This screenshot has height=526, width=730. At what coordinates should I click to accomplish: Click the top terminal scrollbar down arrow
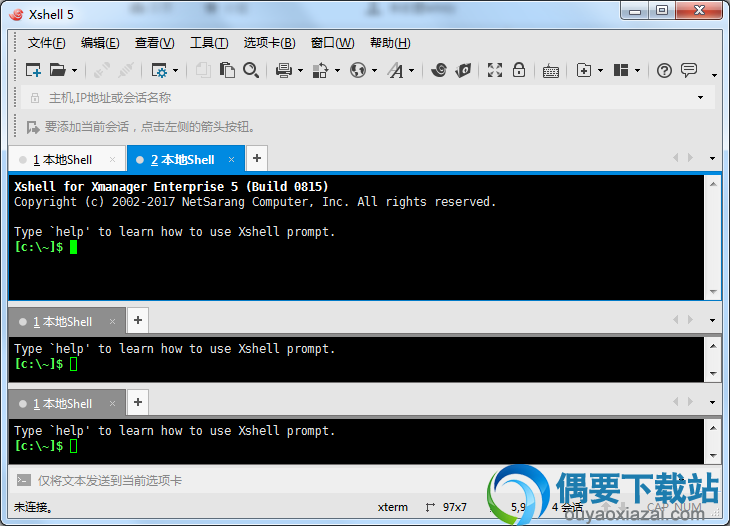point(713,292)
